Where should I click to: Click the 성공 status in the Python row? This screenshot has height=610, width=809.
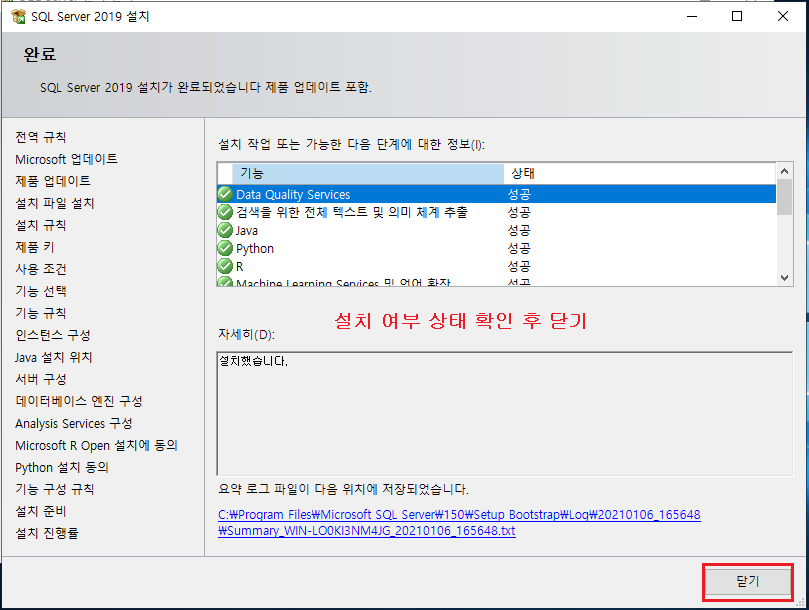pos(519,248)
